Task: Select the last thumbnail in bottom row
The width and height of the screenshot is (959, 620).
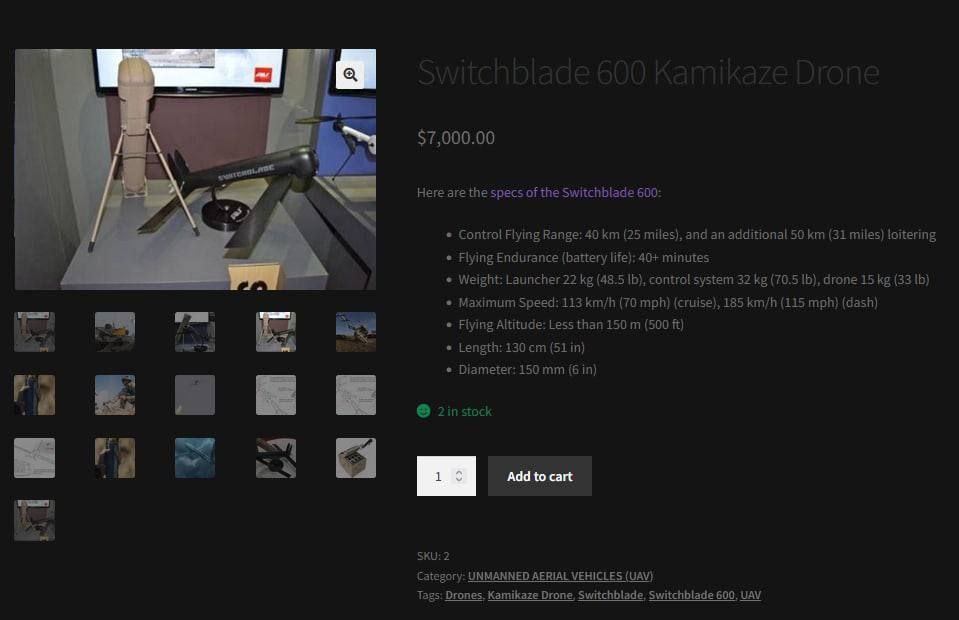Action: click(x=34, y=520)
